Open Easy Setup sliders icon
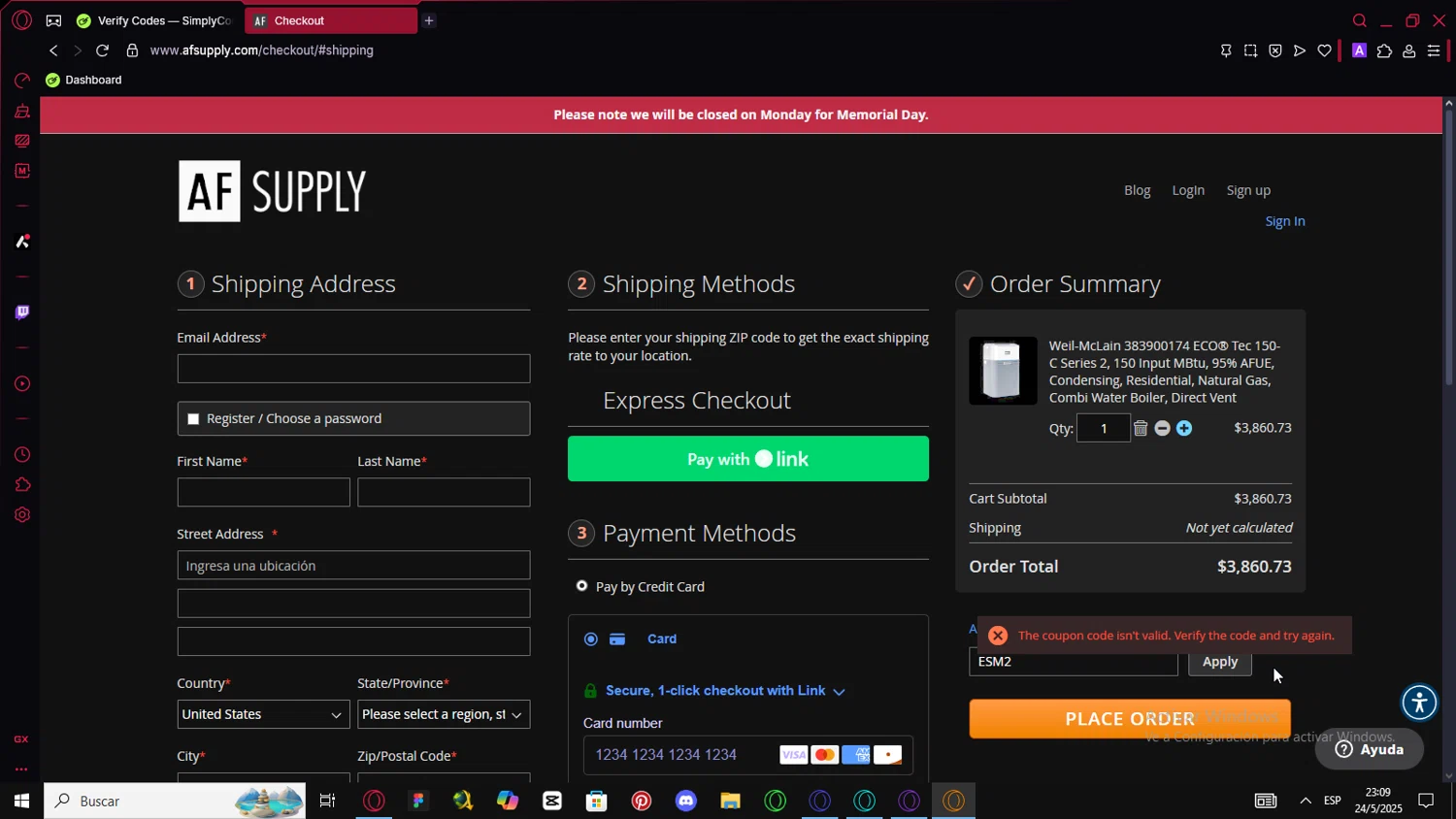 point(1434,51)
